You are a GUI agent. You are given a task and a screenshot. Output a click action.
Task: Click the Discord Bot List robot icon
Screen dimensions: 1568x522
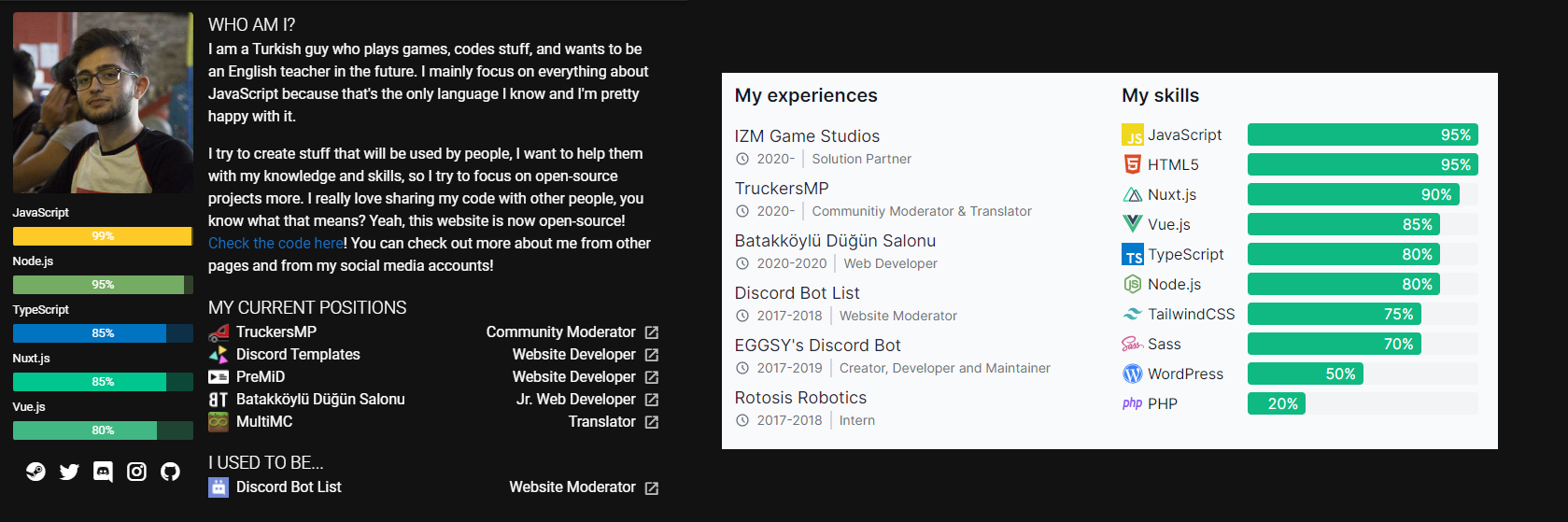point(219,487)
